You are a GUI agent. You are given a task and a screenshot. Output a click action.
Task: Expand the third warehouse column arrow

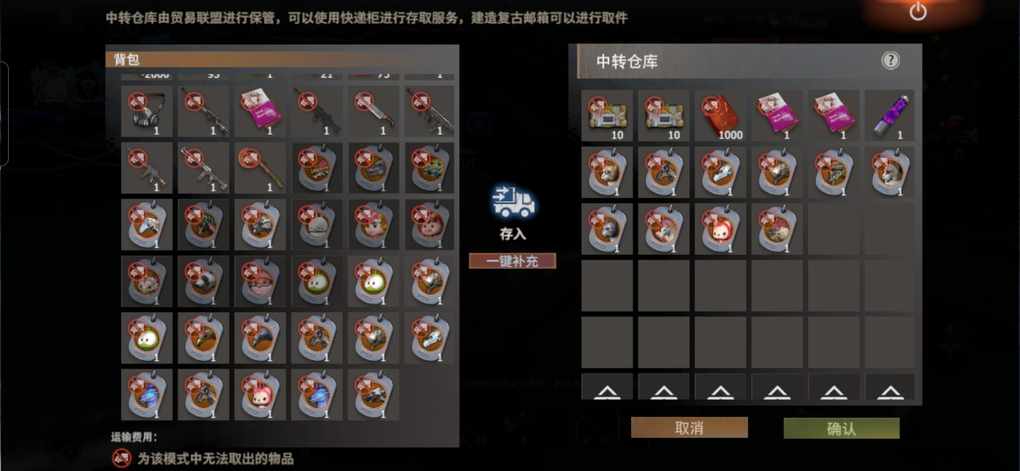(719, 390)
